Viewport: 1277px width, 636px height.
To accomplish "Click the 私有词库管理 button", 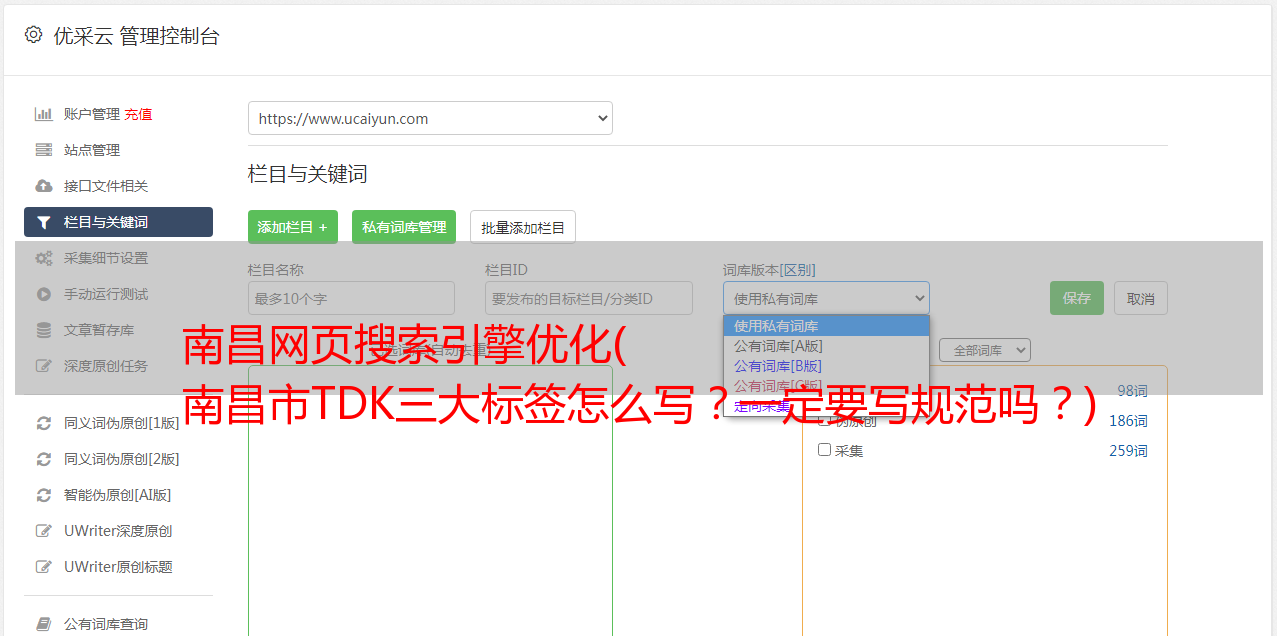I will click(x=404, y=227).
